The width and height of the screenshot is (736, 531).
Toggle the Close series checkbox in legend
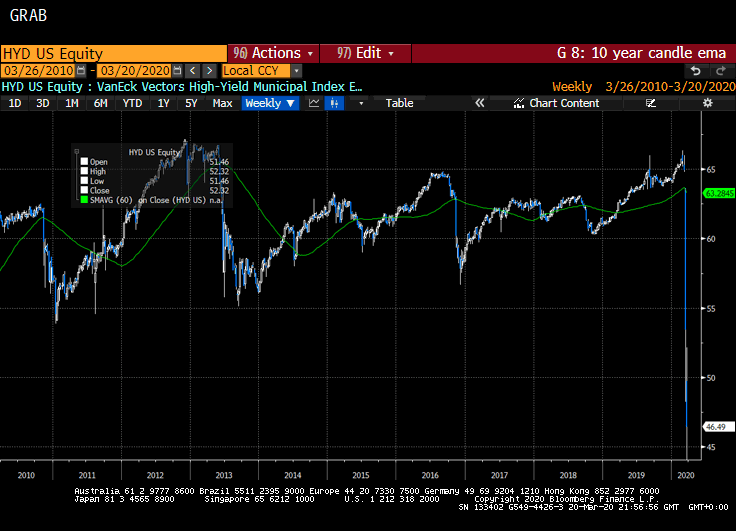click(84, 190)
